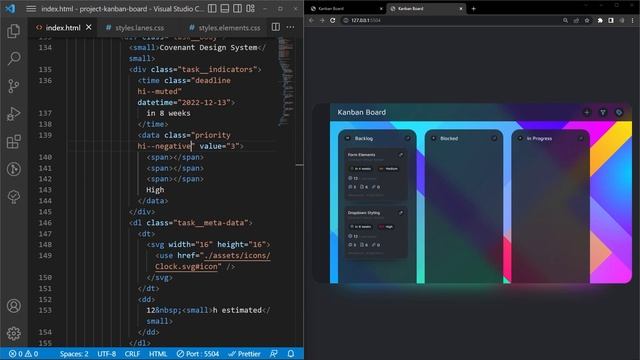Viewport: 640px width, 360px height.
Task: Open the Customize Layout icon in the title bar
Action: pos(251,9)
